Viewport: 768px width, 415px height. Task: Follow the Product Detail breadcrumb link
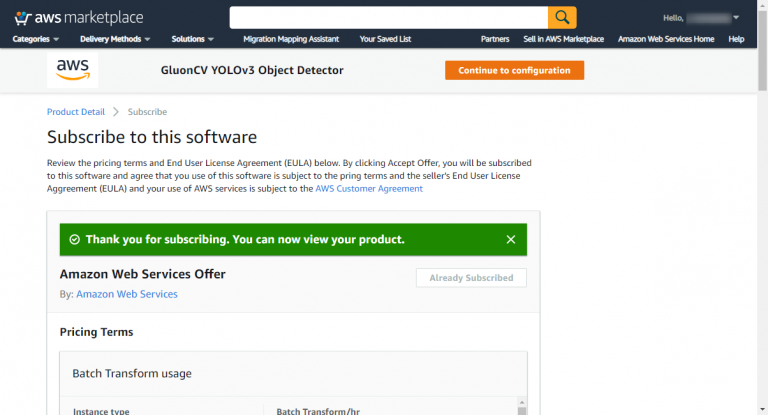[76, 112]
